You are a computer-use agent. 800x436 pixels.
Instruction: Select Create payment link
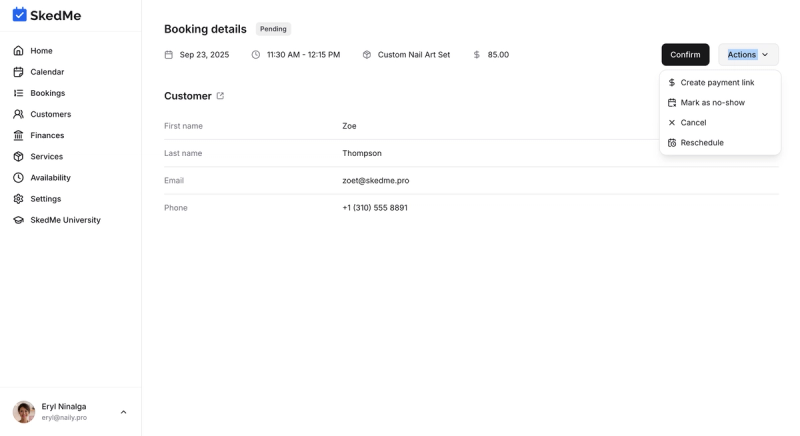pos(720,83)
